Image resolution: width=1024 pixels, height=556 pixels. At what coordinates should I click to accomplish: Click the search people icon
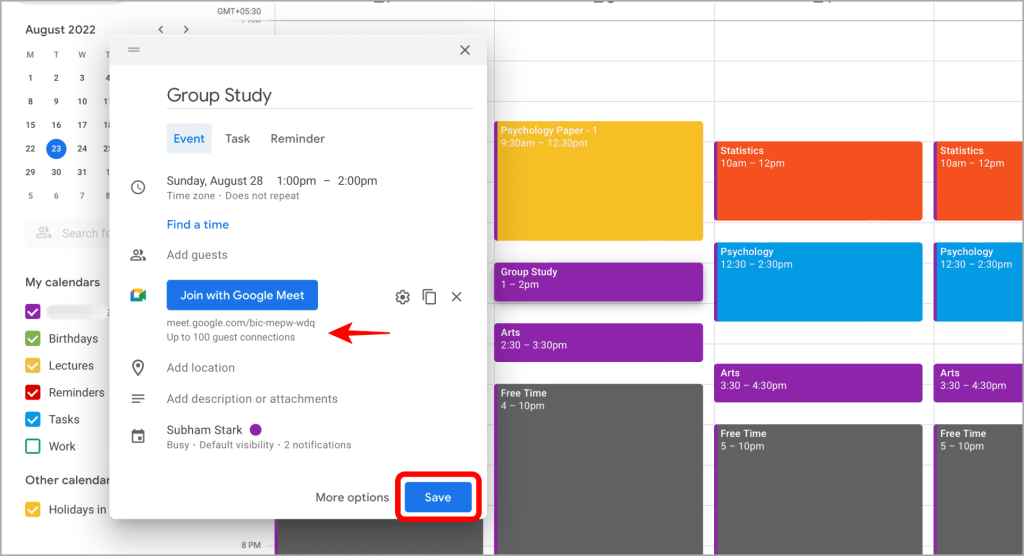point(44,233)
